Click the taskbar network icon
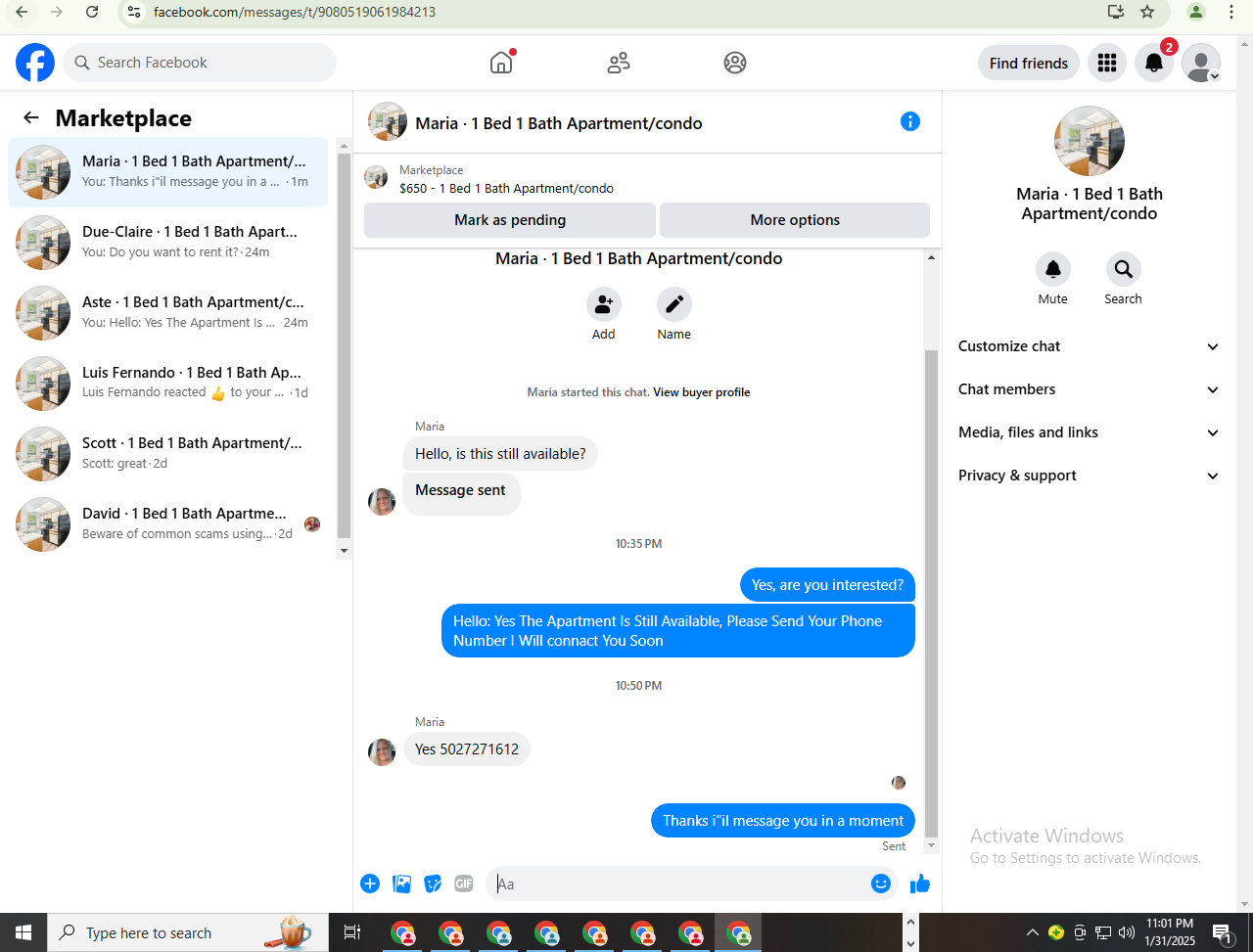Viewport: 1253px width, 952px height. 1103,932
